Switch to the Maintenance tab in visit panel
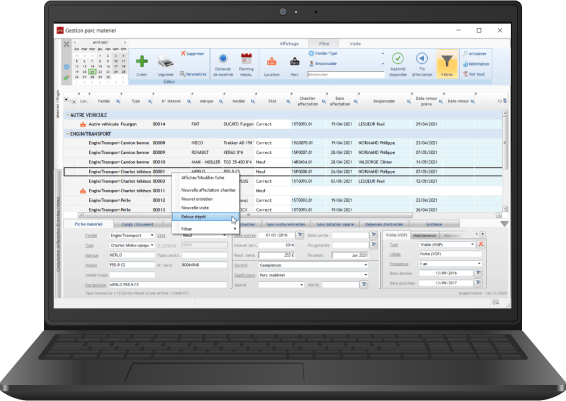This screenshot has width=566, height=401. click(424, 235)
